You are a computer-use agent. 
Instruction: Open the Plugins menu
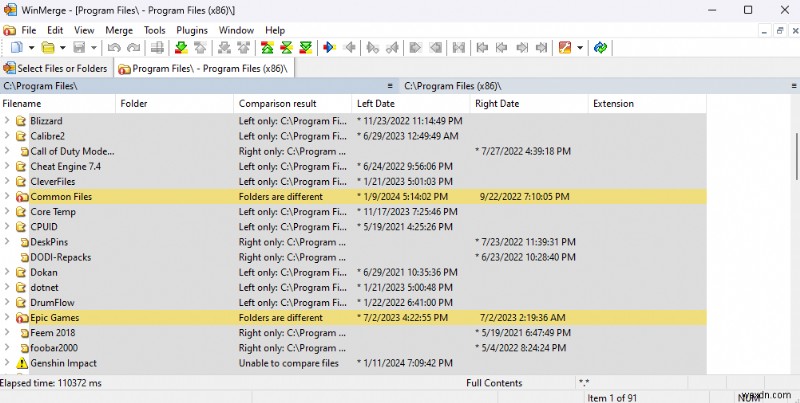click(x=192, y=30)
